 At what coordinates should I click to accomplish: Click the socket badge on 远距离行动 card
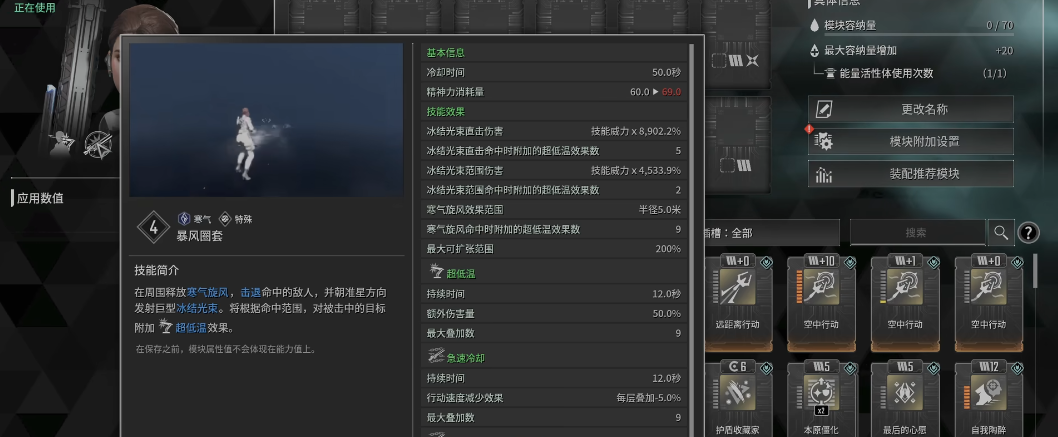(766, 262)
